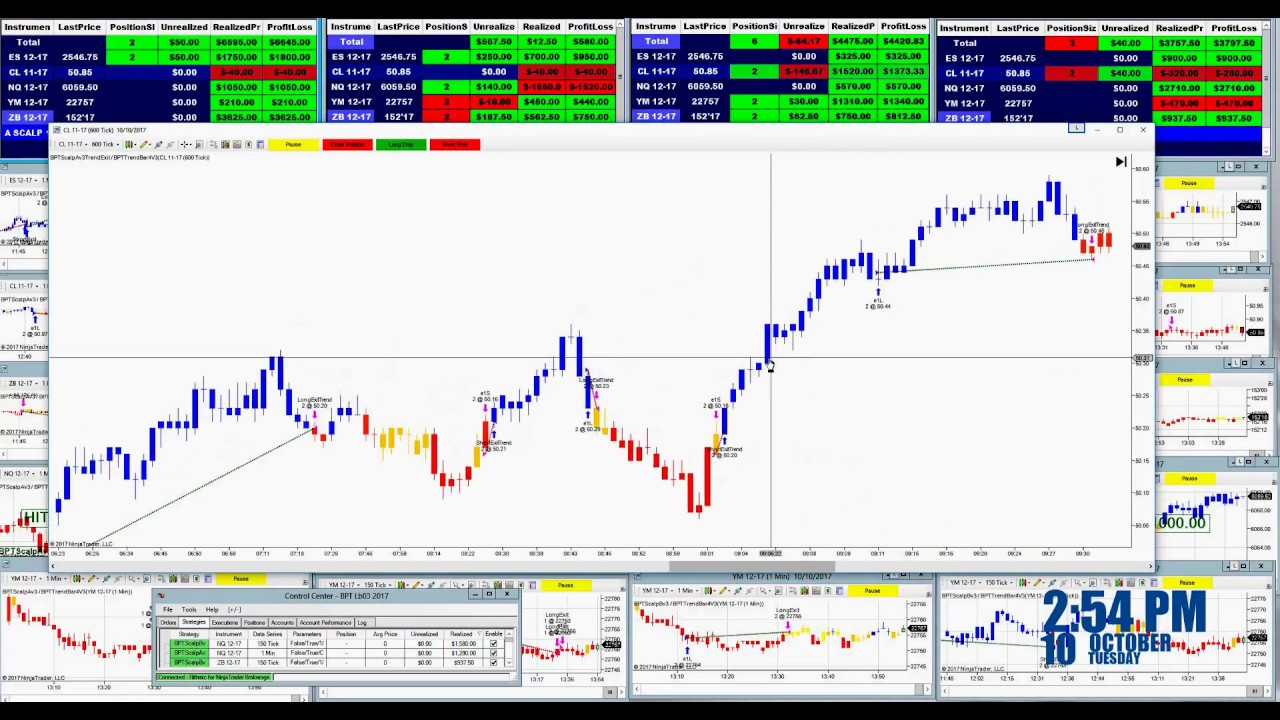Click scroll right arrow in ES mini chart
The height and width of the screenshot is (720, 1280).
point(1262,256)
